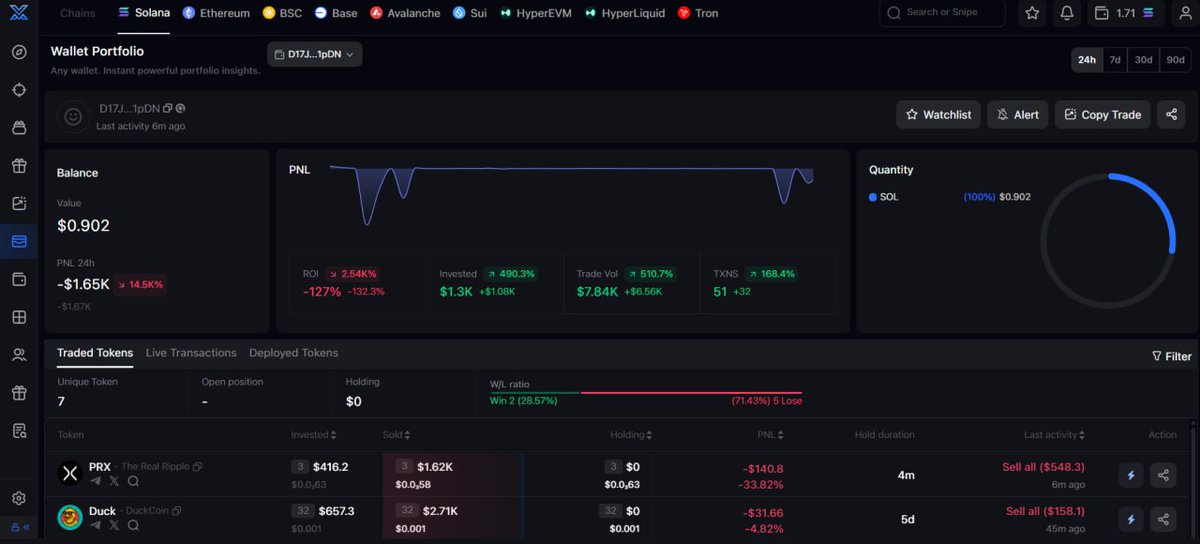
Task: Open PRX search icon
Action: point(132,481)
